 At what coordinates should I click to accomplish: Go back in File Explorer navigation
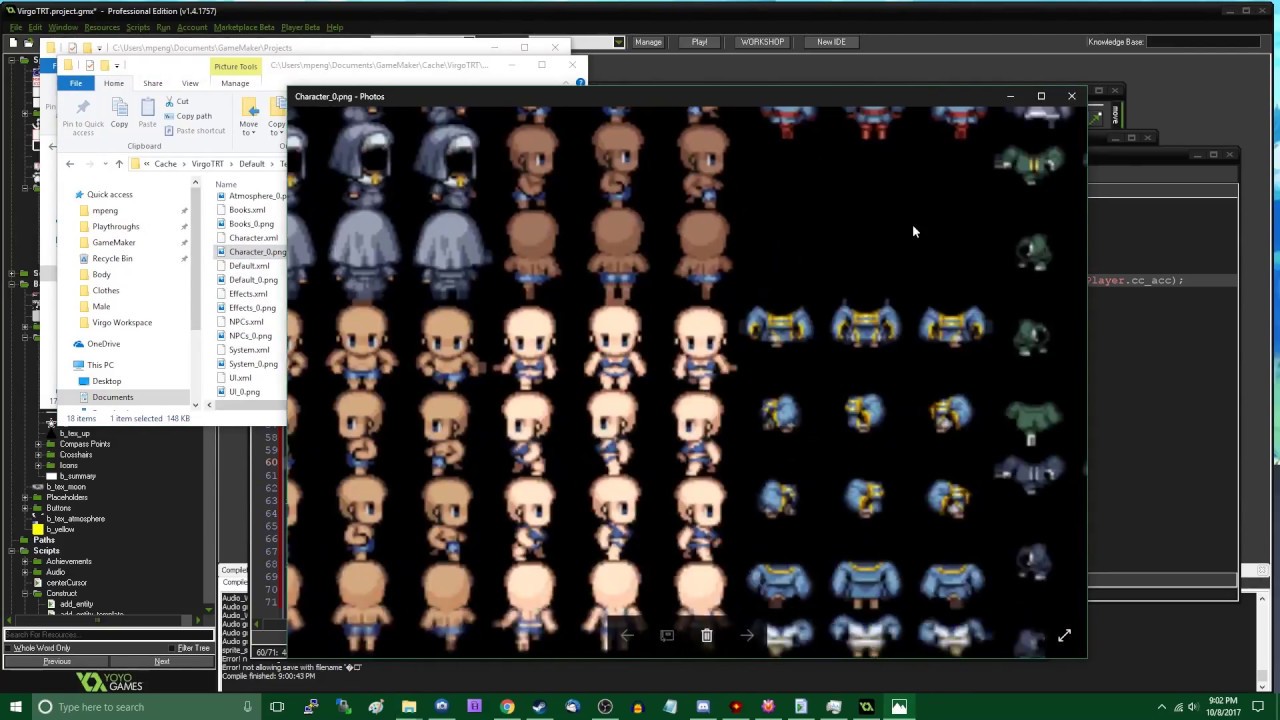pos(70,164)
